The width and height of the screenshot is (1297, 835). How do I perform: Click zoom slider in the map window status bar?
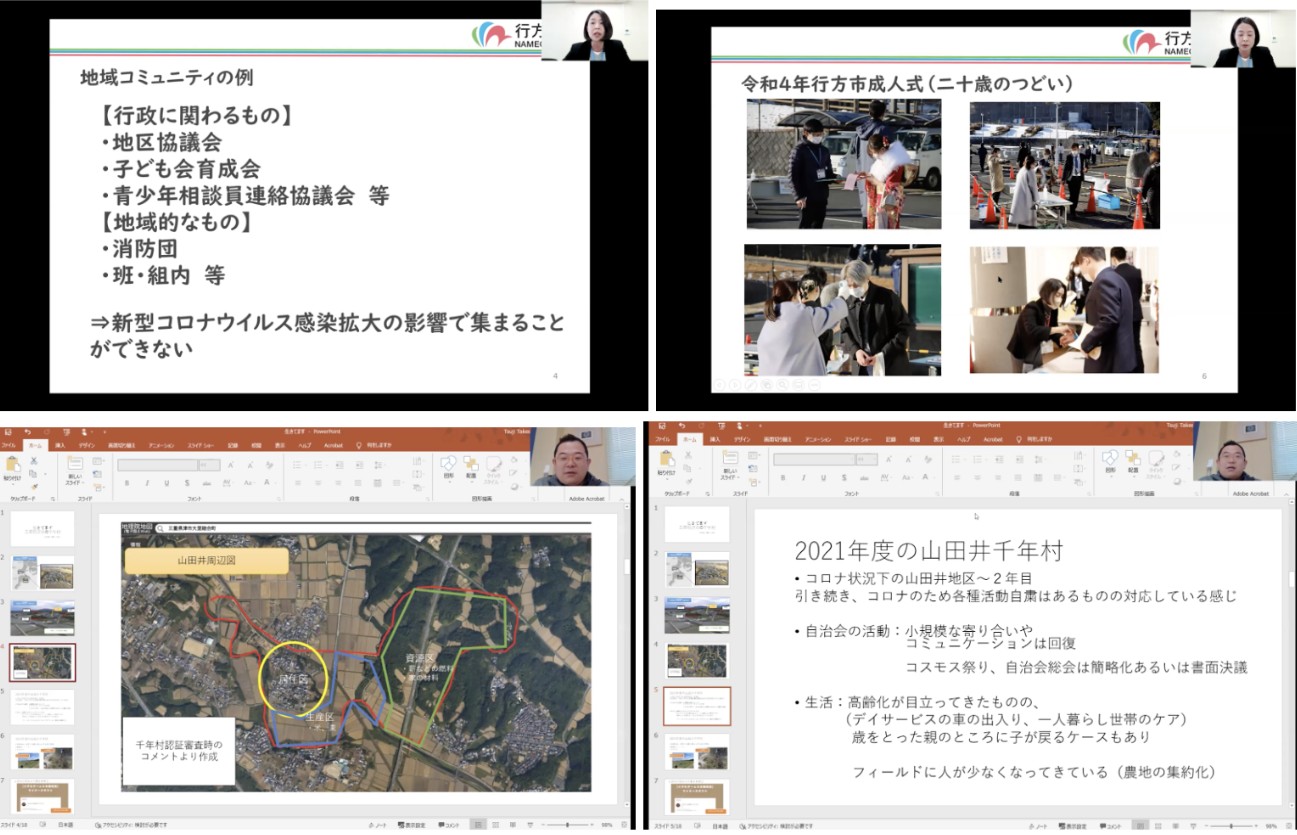[567, 826]
